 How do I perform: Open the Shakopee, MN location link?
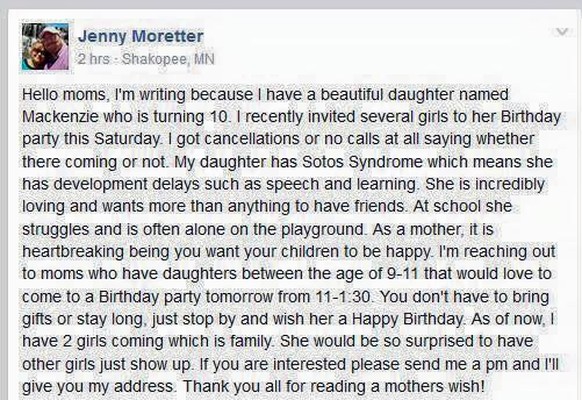pos(168,59)
